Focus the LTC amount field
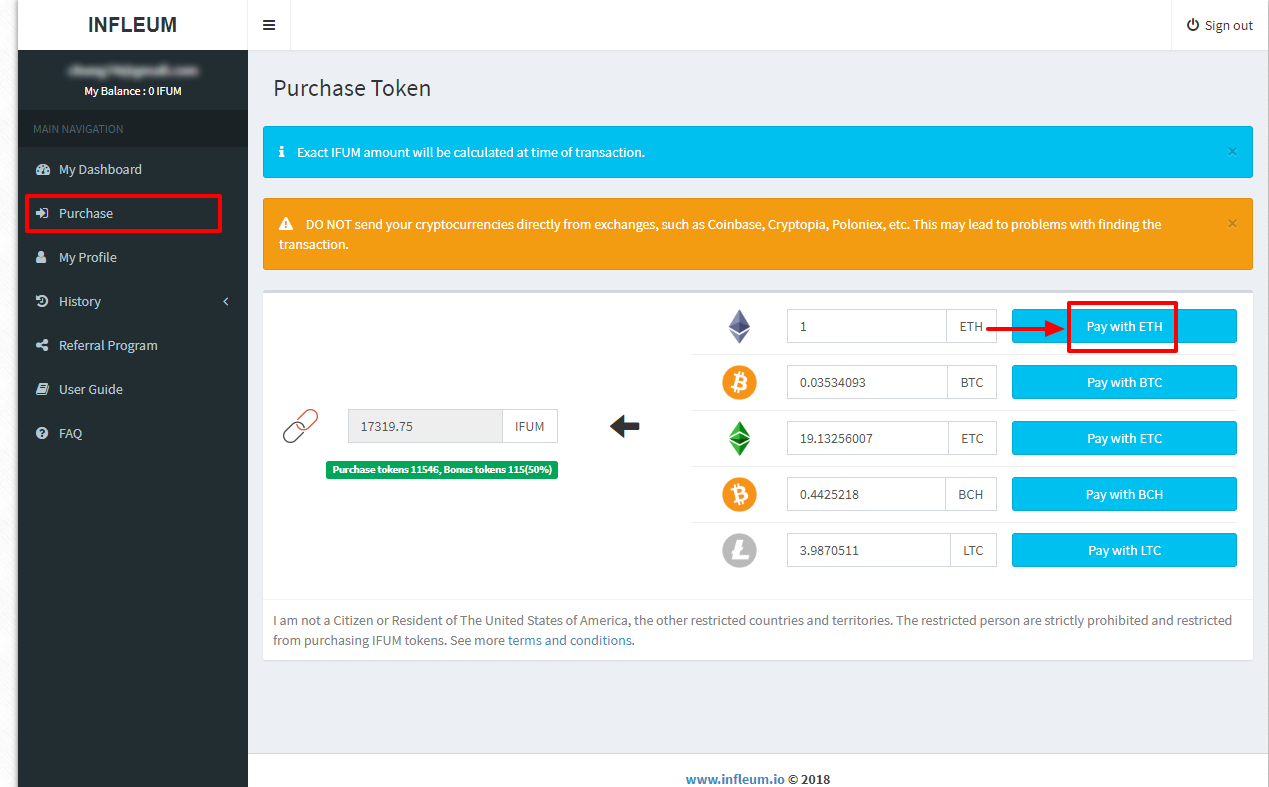 click(x=867, y=550)
